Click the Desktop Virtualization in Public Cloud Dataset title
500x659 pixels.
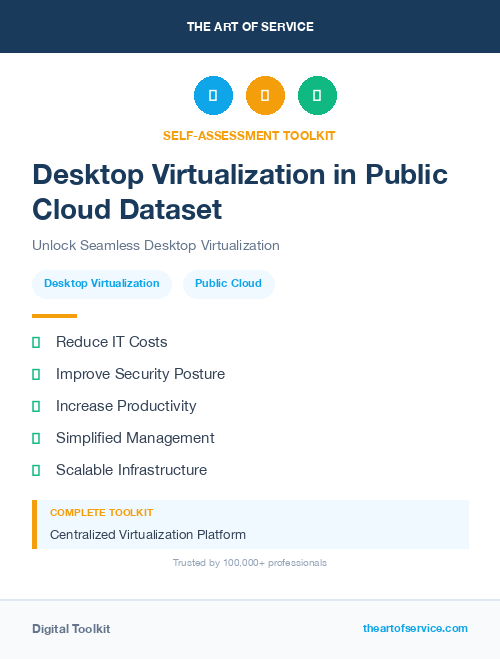pos(240,192)
